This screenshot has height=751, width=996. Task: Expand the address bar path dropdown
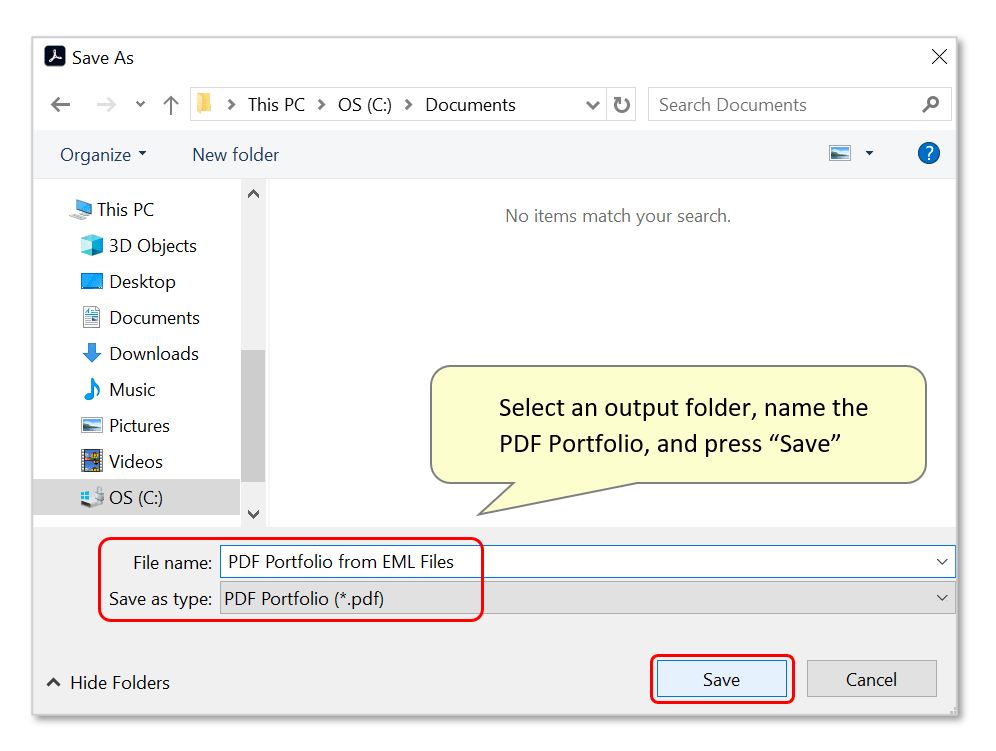click(x=593, y=105)
